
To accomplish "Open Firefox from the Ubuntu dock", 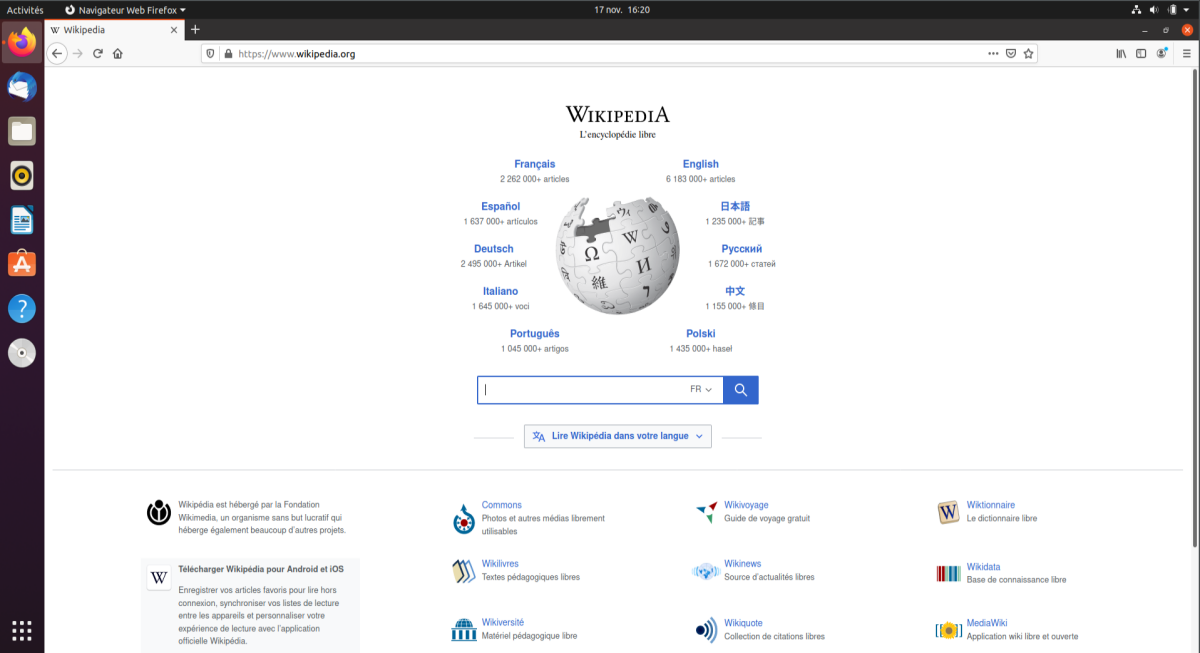I will (x=22, y=42).
